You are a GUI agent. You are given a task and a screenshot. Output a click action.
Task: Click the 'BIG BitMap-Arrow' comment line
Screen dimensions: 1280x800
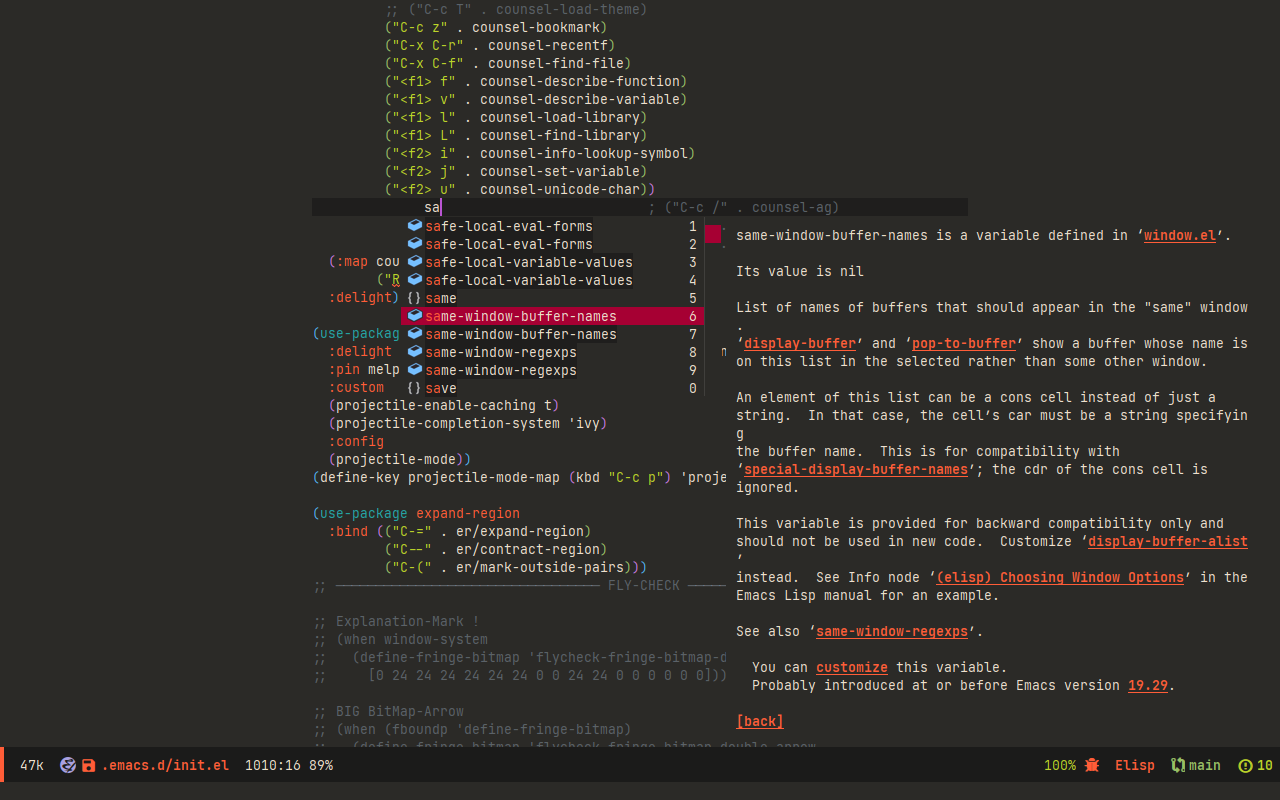pyautogui.click(x=388, y=711)
